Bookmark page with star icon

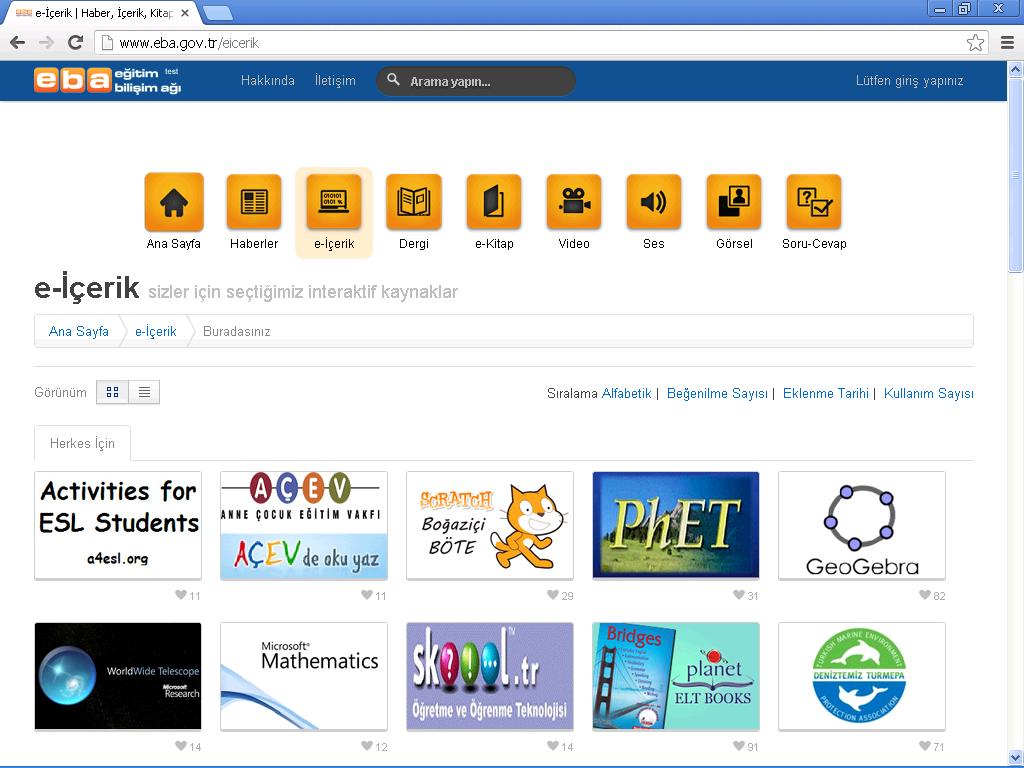pos(975,43)
